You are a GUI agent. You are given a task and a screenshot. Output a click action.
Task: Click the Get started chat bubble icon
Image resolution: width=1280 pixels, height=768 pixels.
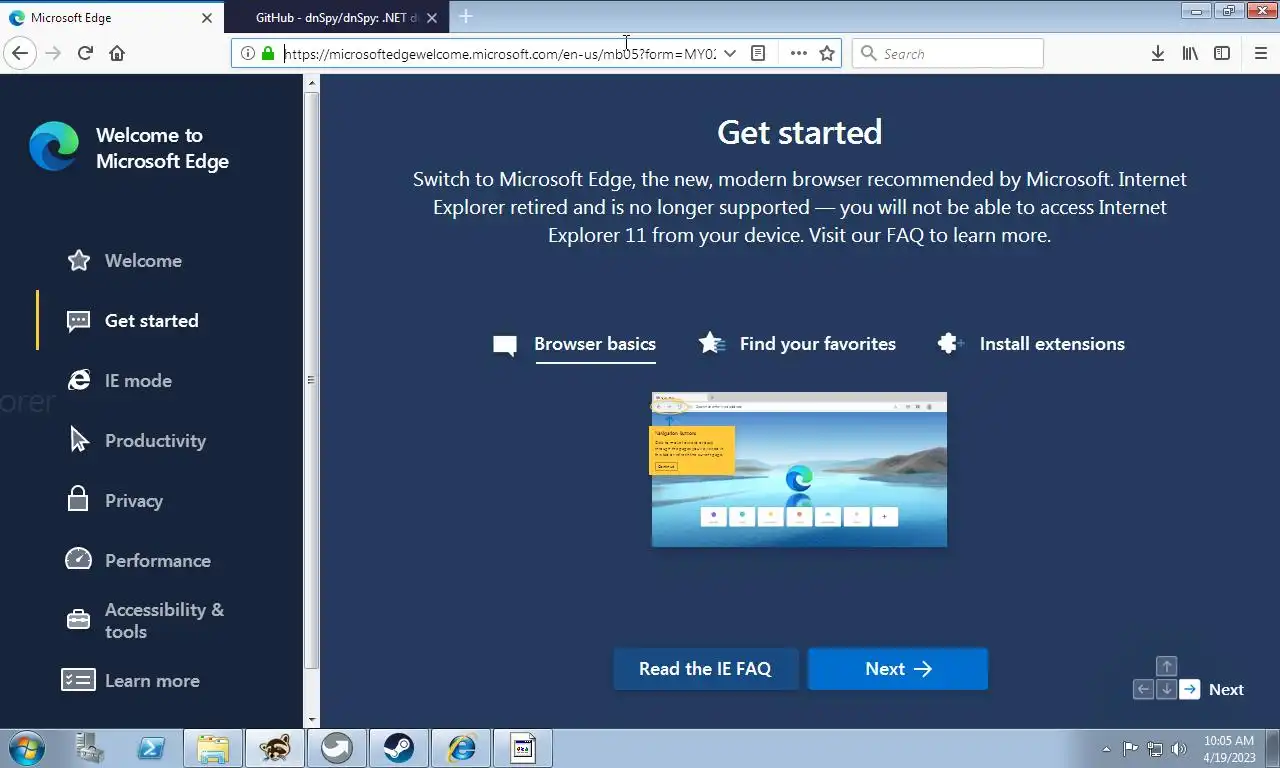coord(79,321)
